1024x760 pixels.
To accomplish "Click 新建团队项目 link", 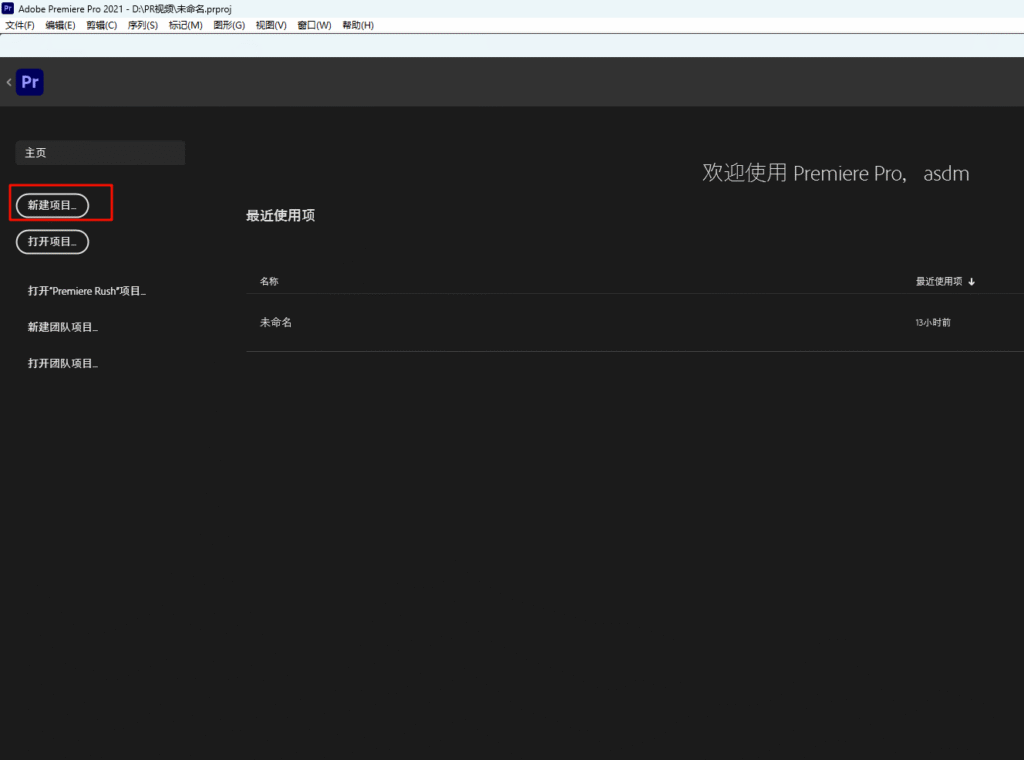I will (x=63, y=327).
